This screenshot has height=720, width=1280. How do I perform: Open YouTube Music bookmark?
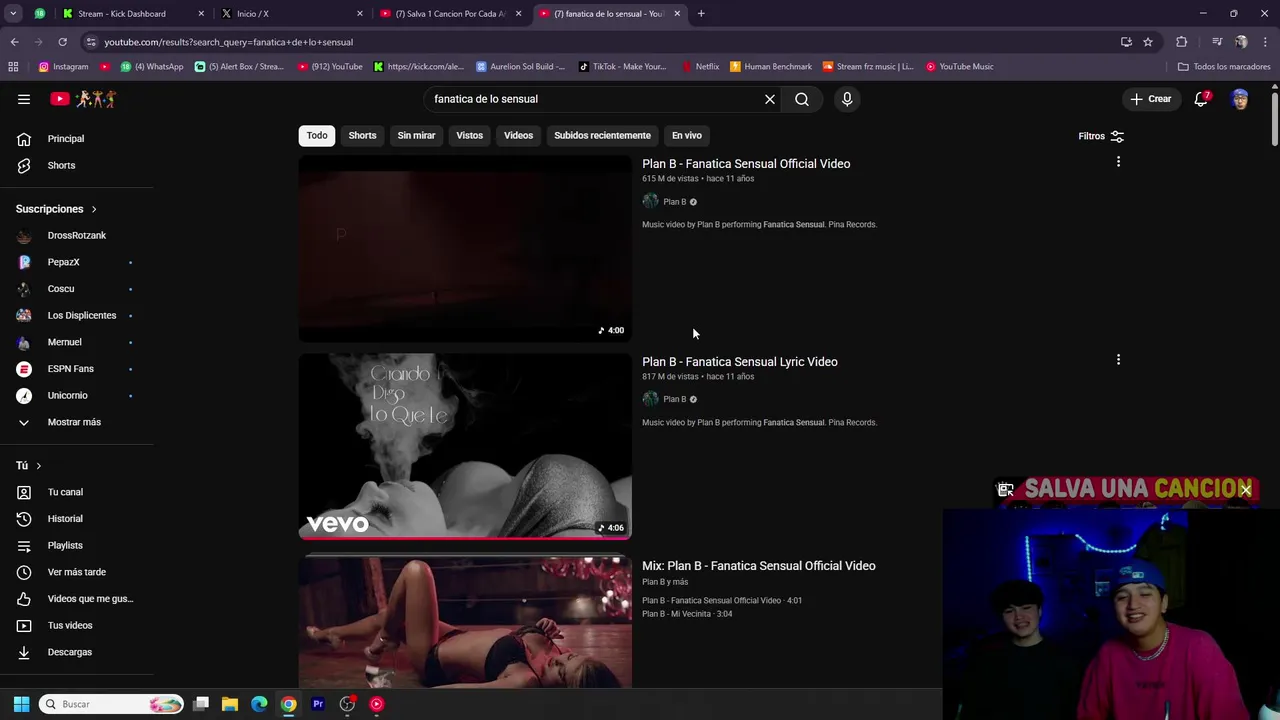tap(959, 67)
